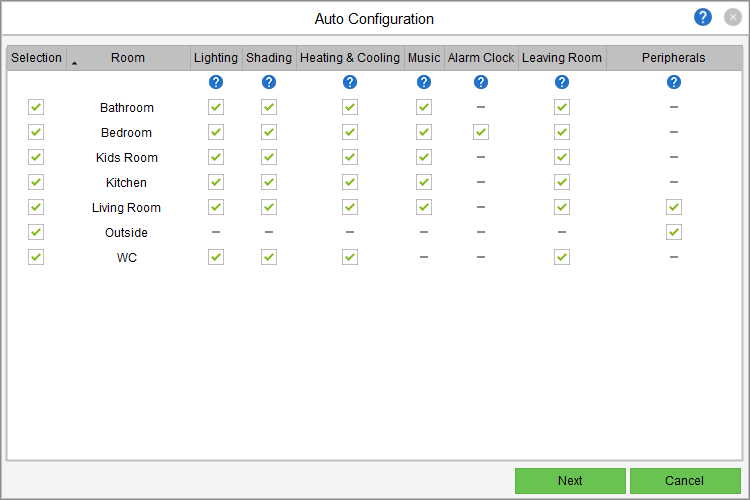The height and width of the screenshot is (500, 750).
Task: Toggle Peripherals checkbox for Outside
Action: click(674, 232)
